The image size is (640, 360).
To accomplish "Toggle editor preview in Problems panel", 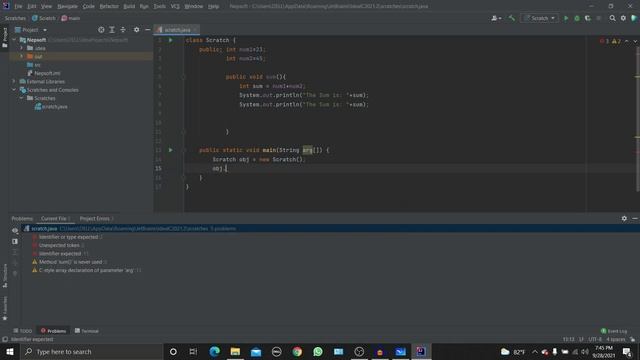I will tap(15, 242).
